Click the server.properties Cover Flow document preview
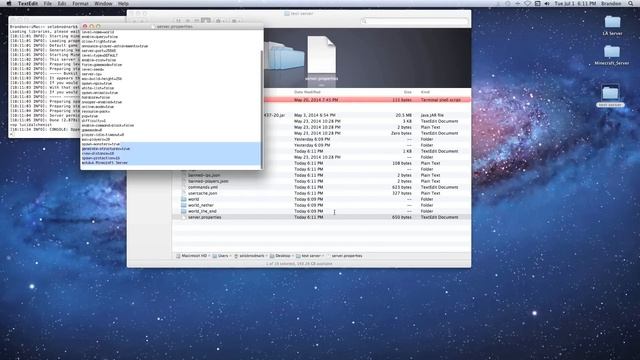 pos(321,55)
